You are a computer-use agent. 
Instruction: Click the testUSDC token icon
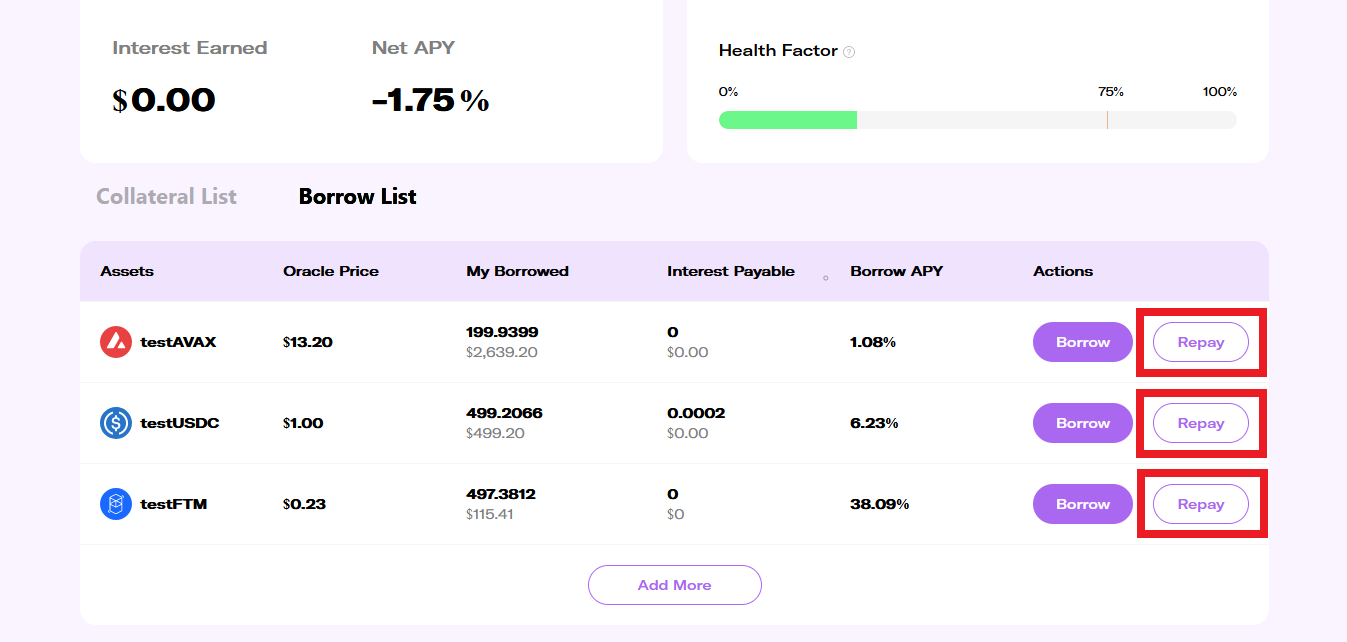coord(116,423)
